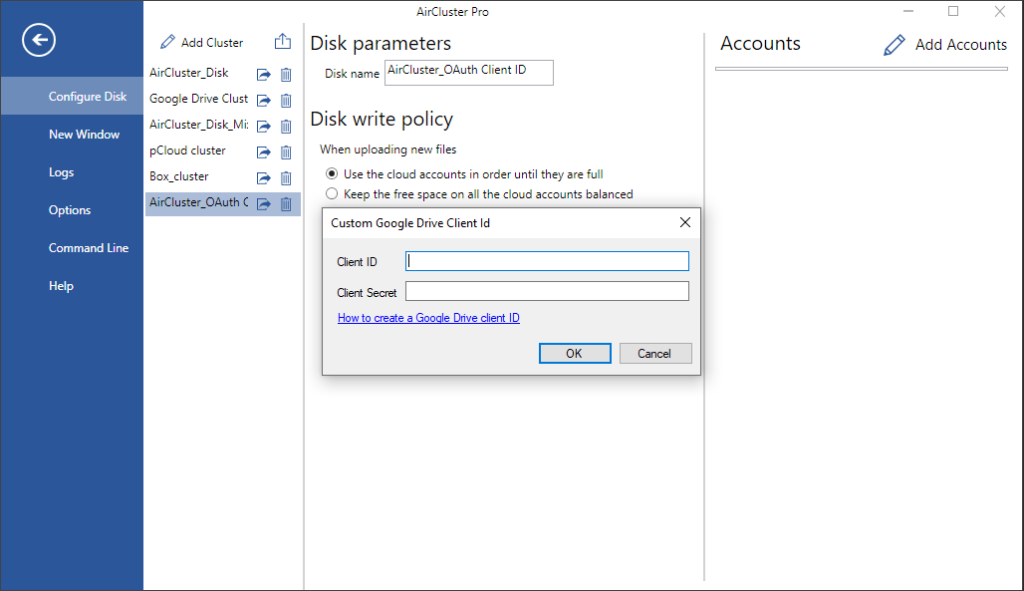The image size is (1024, 591).
Task: Select keep free space balanced option
Action: pos(332,193)
